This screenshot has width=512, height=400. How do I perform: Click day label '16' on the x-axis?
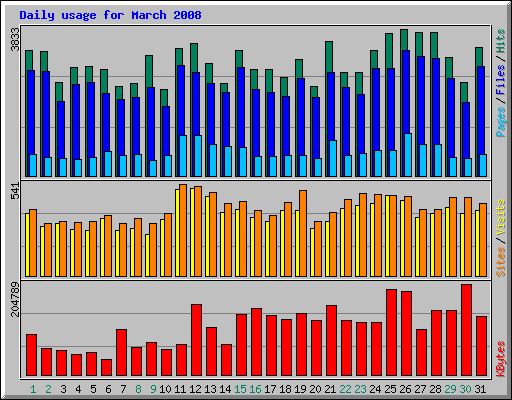point(255,389)
